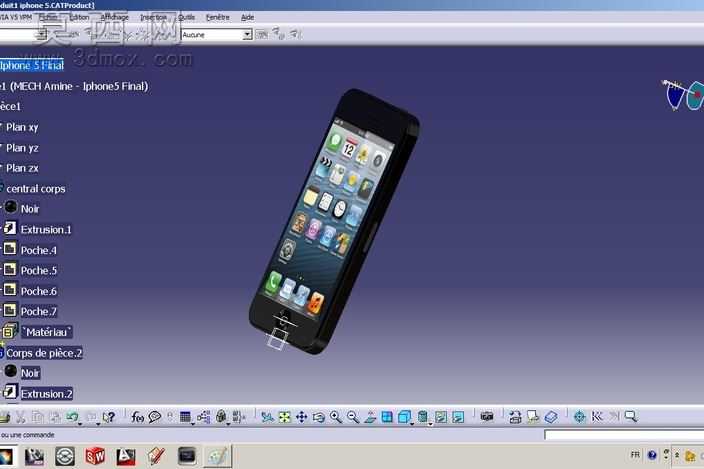Screen dimensions: 704x469
Task: Click the iPhone 3D model in viewport
Action: coord(334,222)
